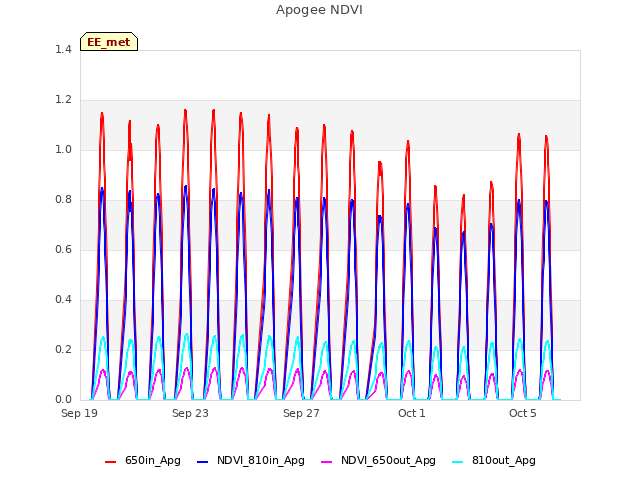Click the 0.6 y-axis label

pos(63,249)
